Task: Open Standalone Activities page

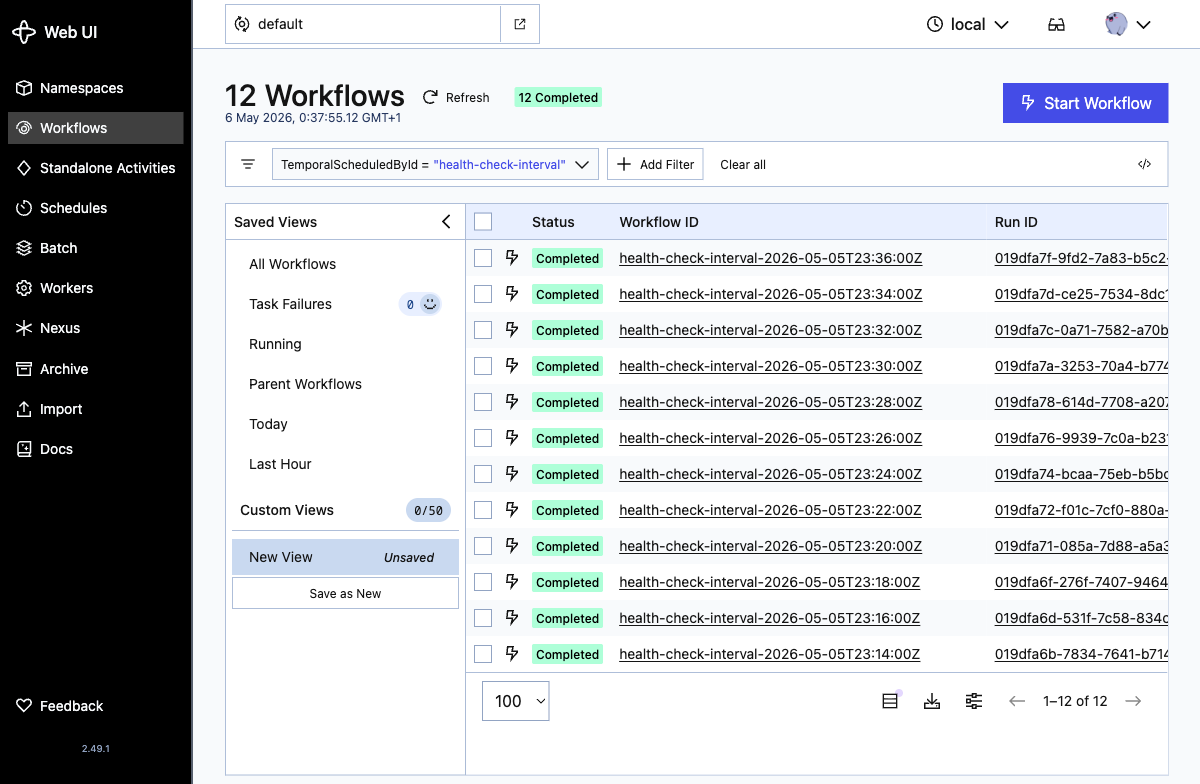Action: tap(95, 168)
